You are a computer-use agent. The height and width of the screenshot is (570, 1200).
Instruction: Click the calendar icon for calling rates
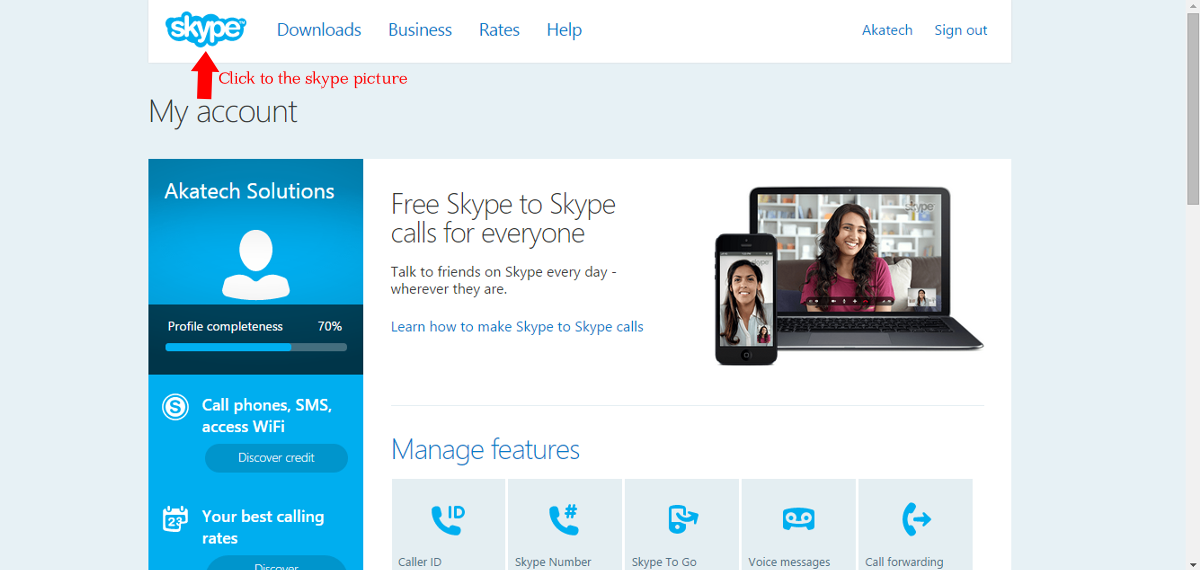point(176,519)
